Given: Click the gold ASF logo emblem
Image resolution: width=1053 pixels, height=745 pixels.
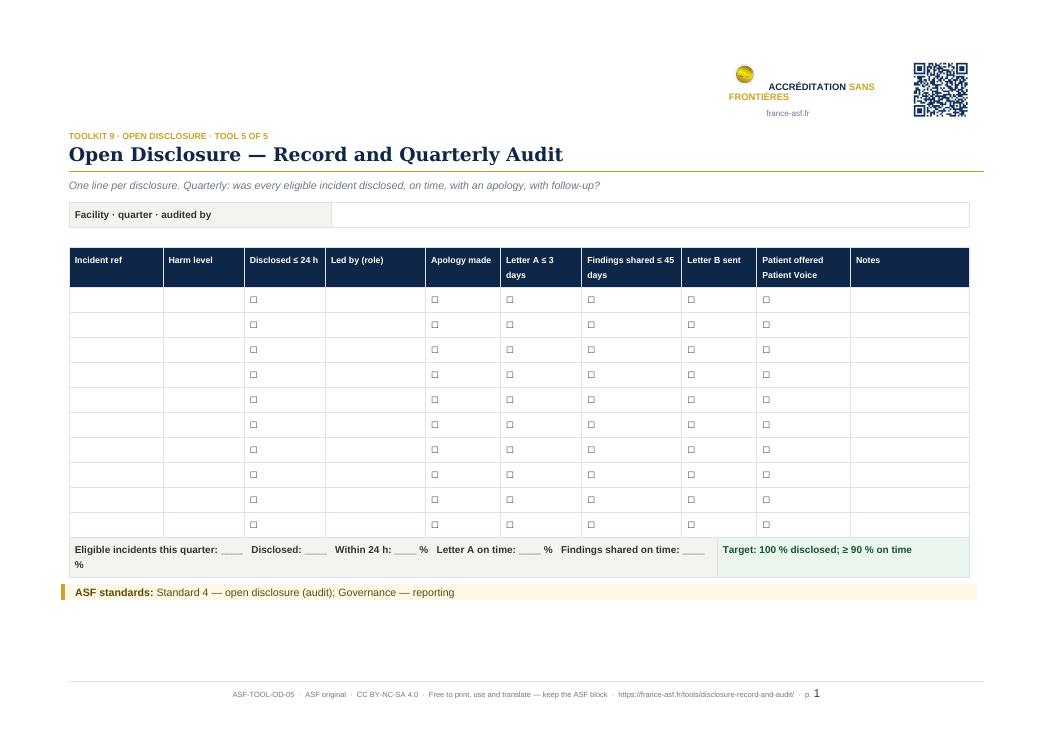Looking at the screenshot, I should 744,74.
